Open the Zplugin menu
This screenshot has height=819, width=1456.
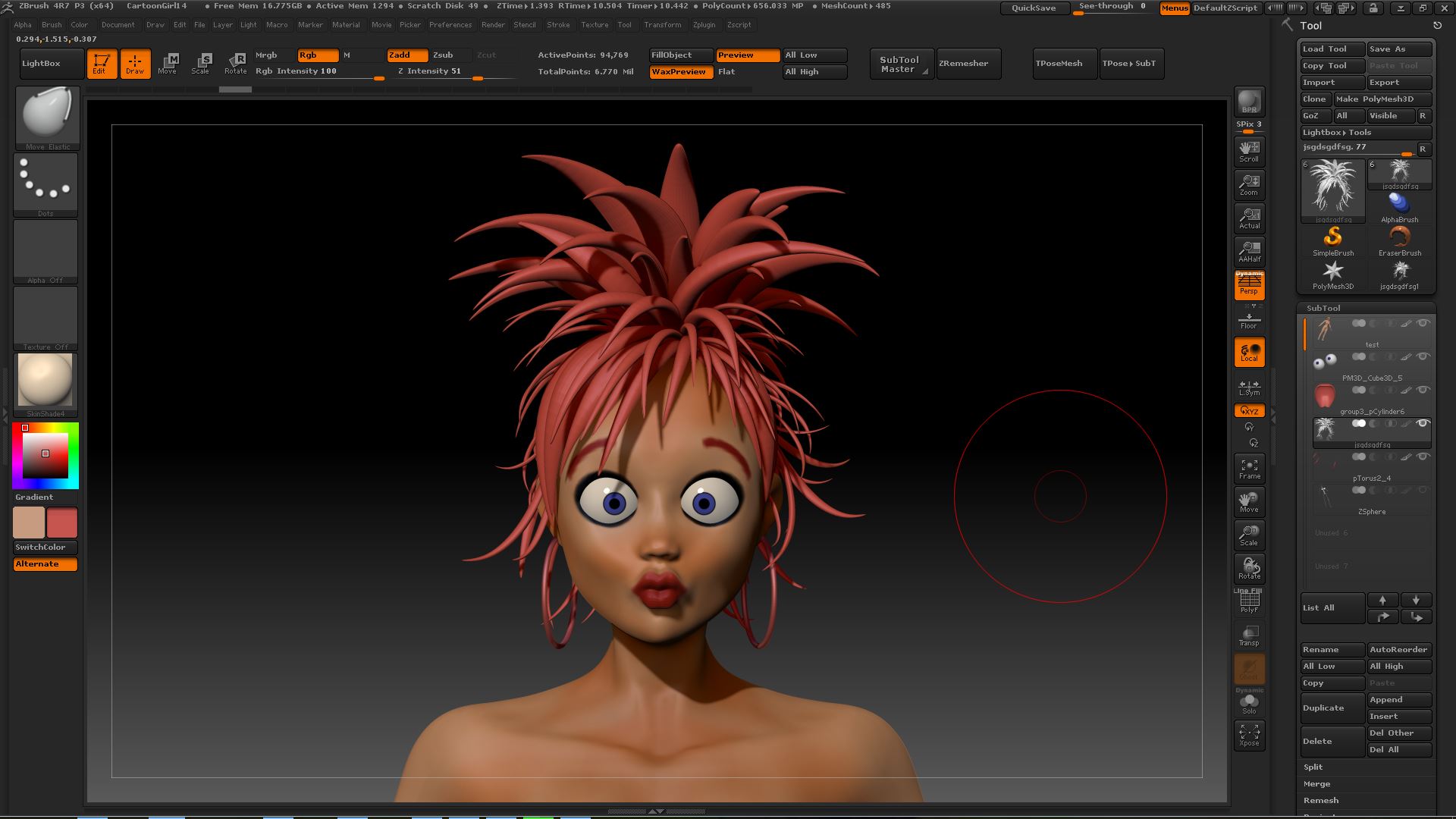point(704,25)
